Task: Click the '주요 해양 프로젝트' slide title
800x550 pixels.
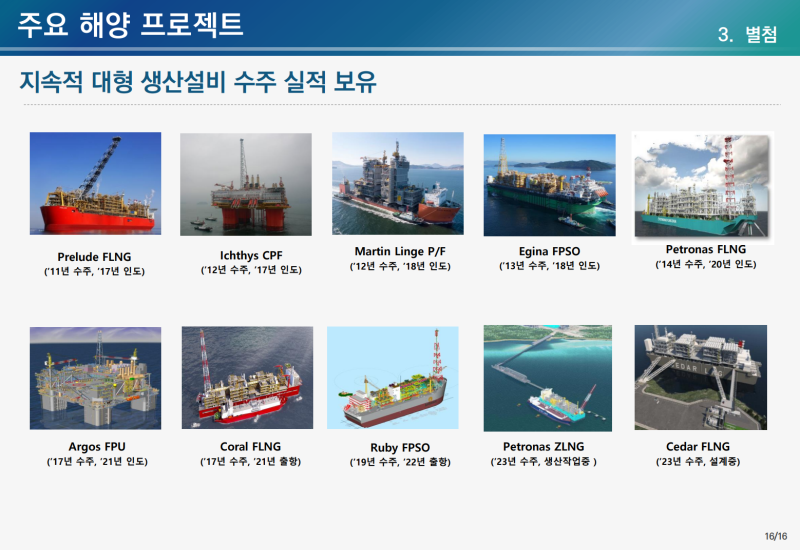Action: [x=130, y=25]
